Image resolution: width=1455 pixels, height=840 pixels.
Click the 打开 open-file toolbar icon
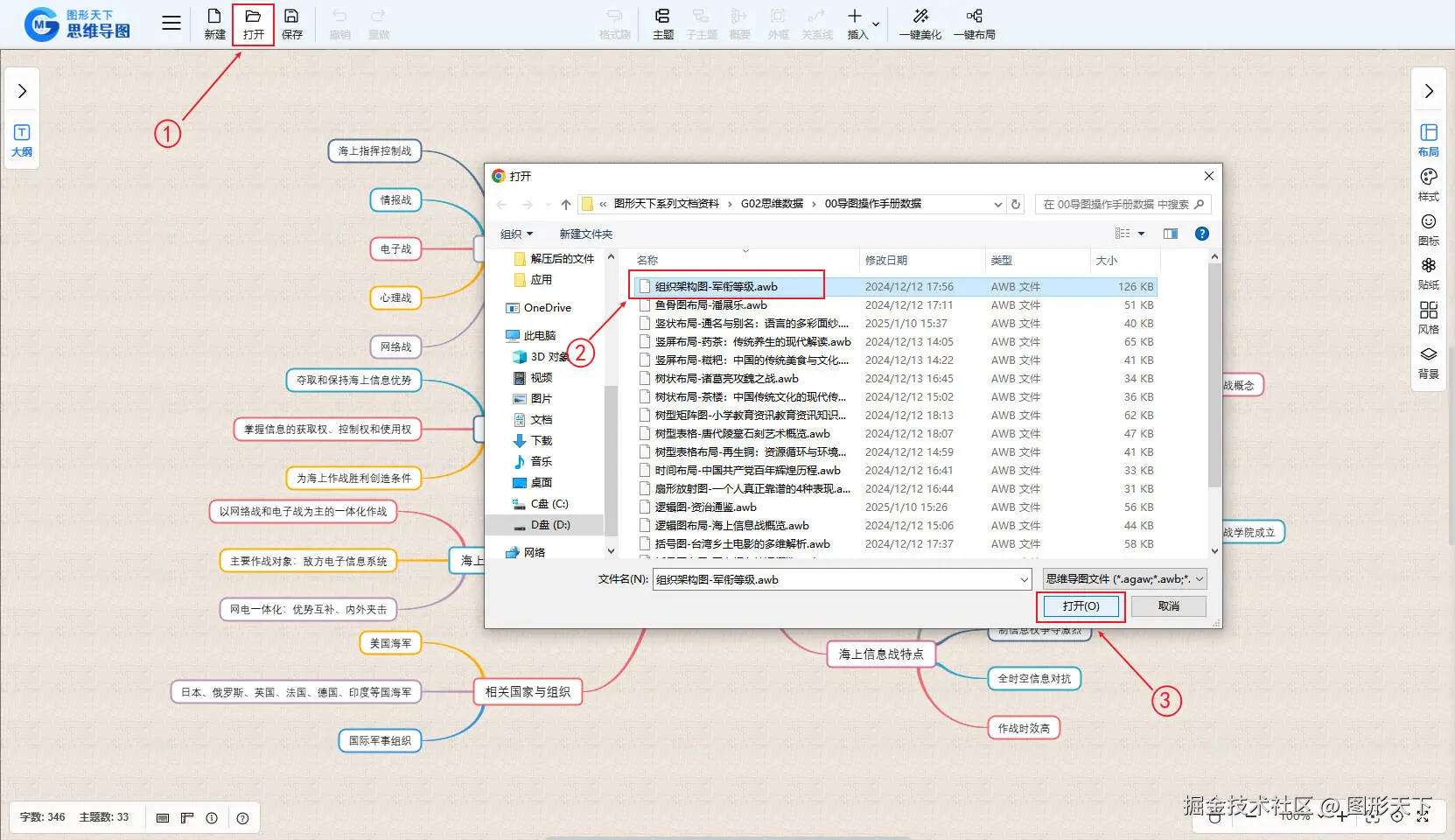(x=253, y=24)
